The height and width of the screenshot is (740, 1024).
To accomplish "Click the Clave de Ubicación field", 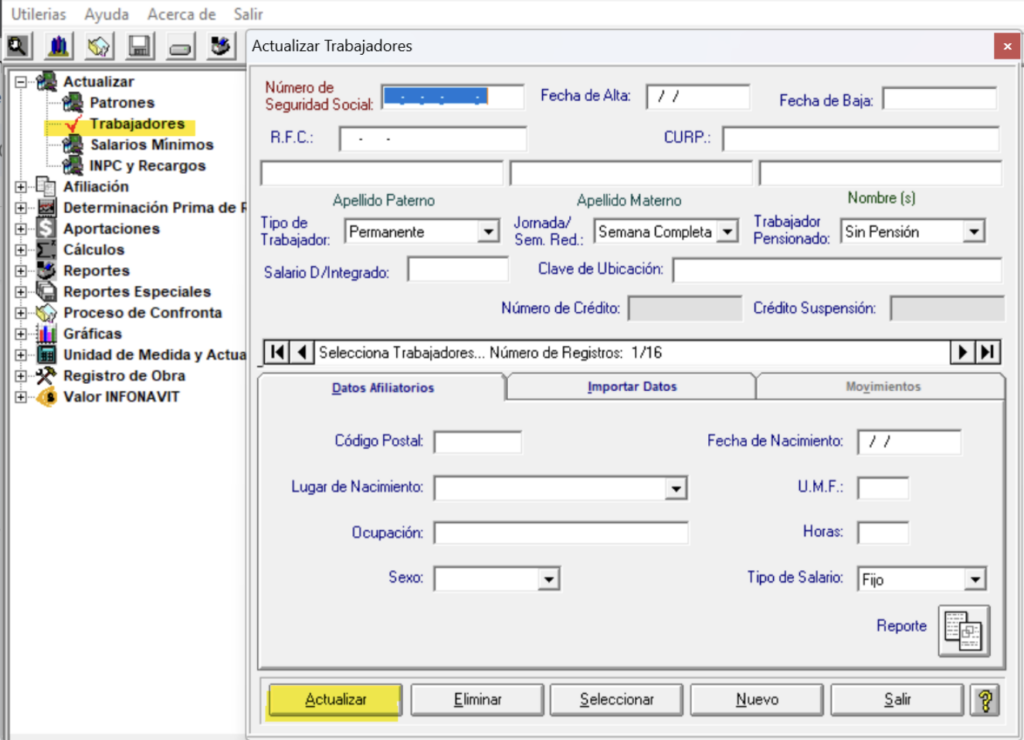I will [837, 270].
